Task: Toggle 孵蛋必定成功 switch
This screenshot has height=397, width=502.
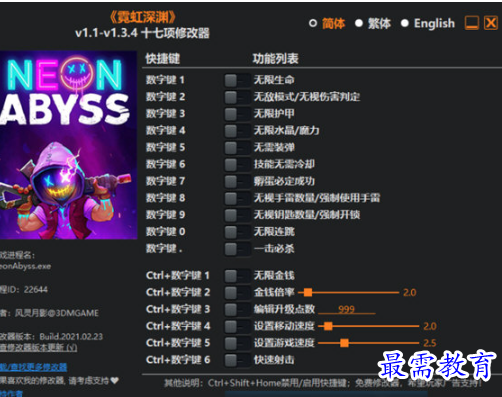Action: tap(237, 181)
